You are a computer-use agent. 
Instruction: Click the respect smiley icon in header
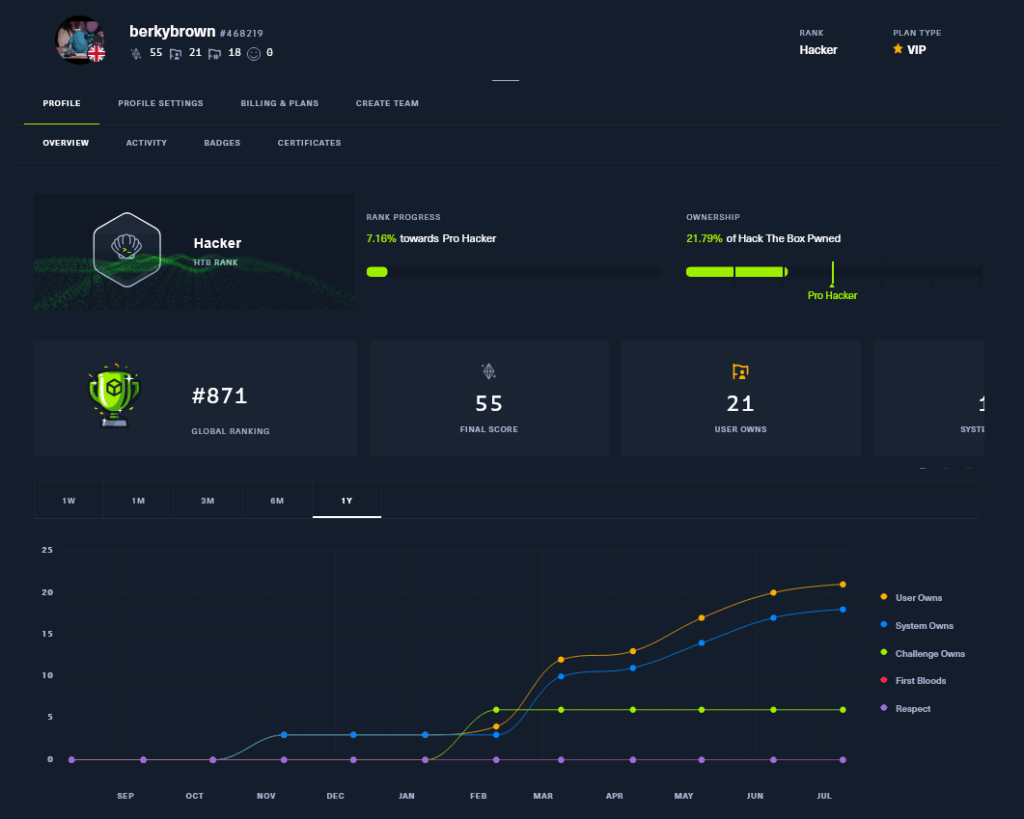tap(254, 54)
